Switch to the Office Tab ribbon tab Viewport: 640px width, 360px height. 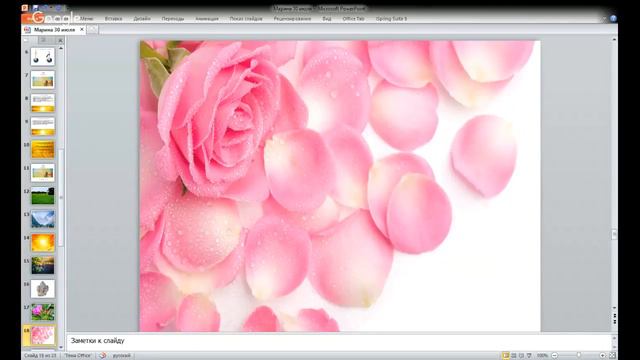353,19
